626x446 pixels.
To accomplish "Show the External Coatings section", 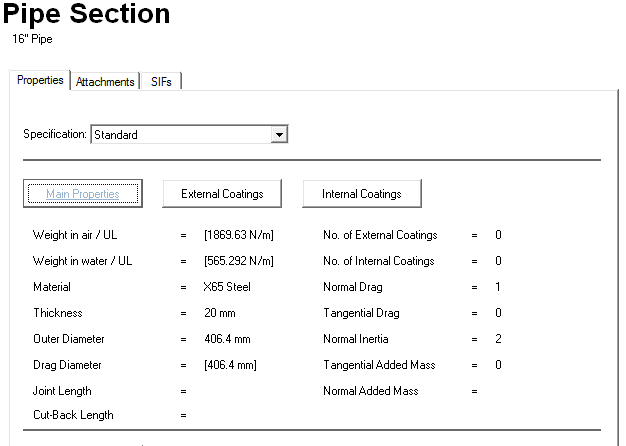I will [222, 194].
